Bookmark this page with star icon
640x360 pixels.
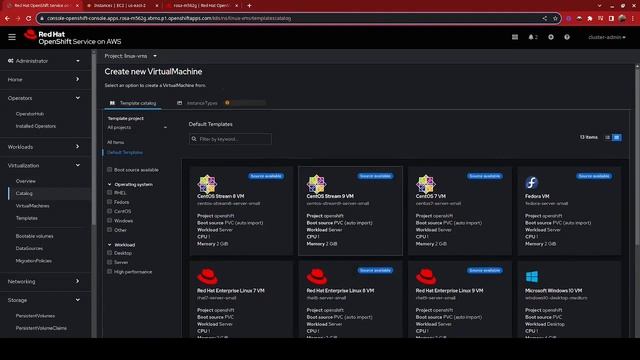click(555, 18)
